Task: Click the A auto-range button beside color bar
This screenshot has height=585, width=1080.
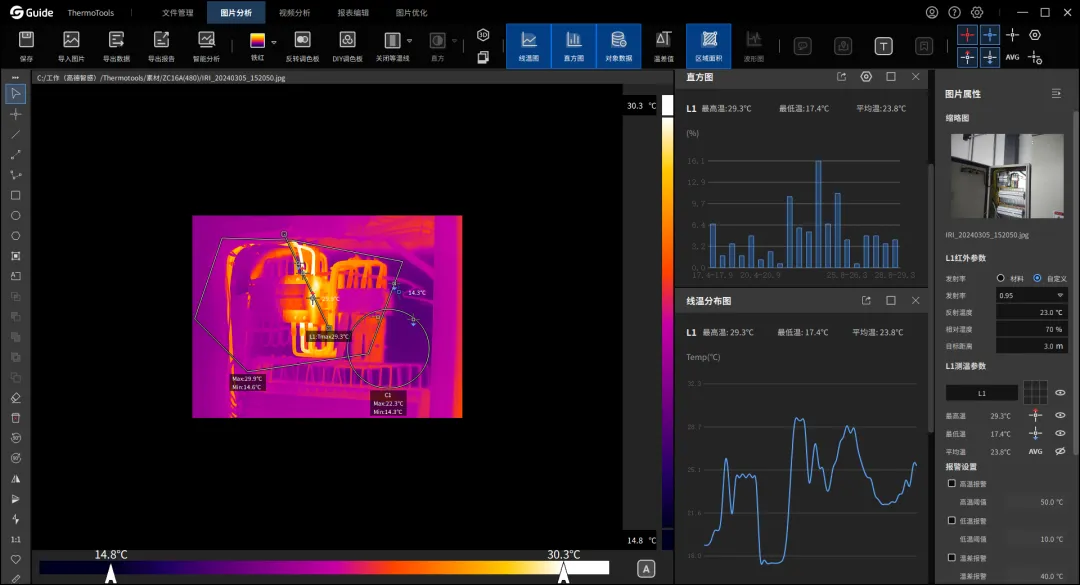Action: (x=645, y=569)
